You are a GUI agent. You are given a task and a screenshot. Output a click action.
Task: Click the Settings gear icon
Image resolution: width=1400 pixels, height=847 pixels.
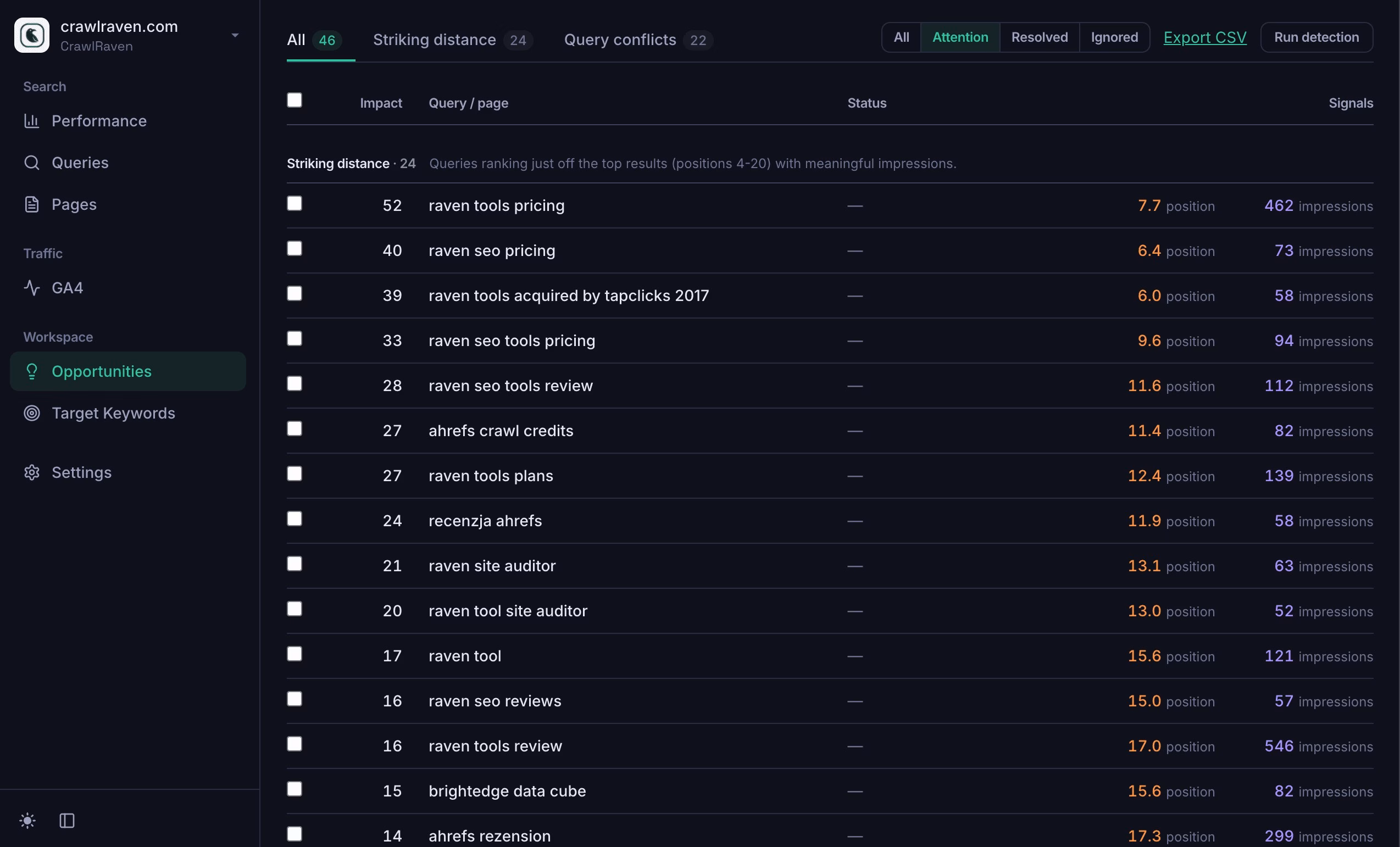(x=32, y=472)
